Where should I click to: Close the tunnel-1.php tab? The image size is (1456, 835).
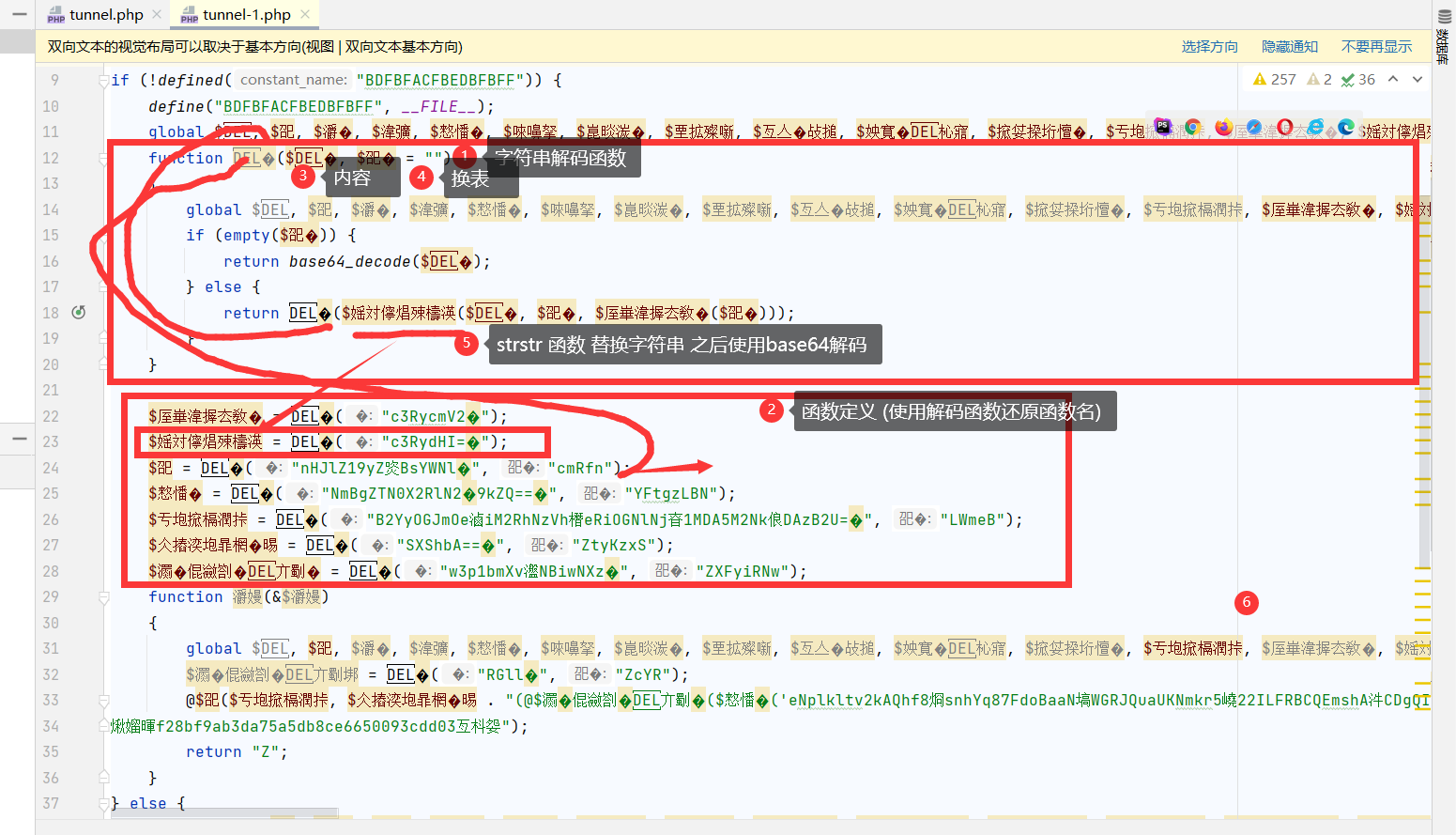[305, 15]
